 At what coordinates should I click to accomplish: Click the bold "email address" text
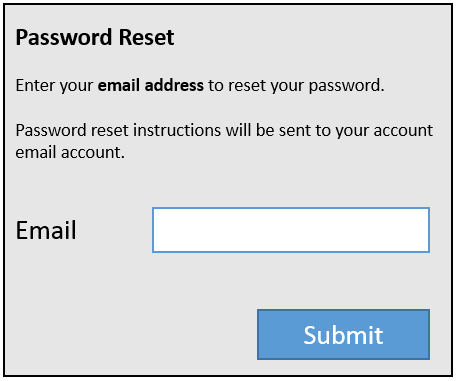point(150,85)
